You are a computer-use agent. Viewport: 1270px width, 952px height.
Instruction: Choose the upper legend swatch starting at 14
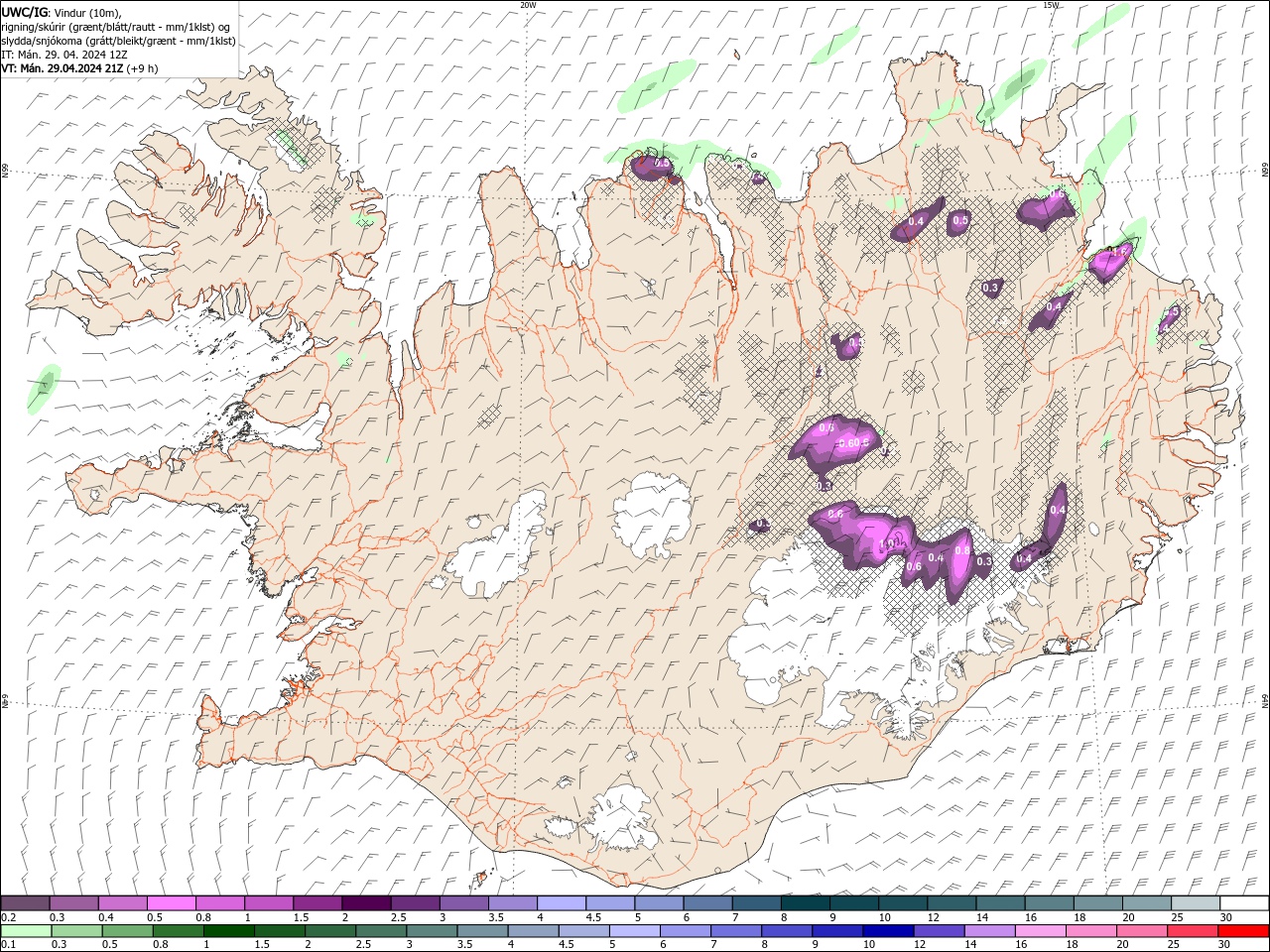1000,902
